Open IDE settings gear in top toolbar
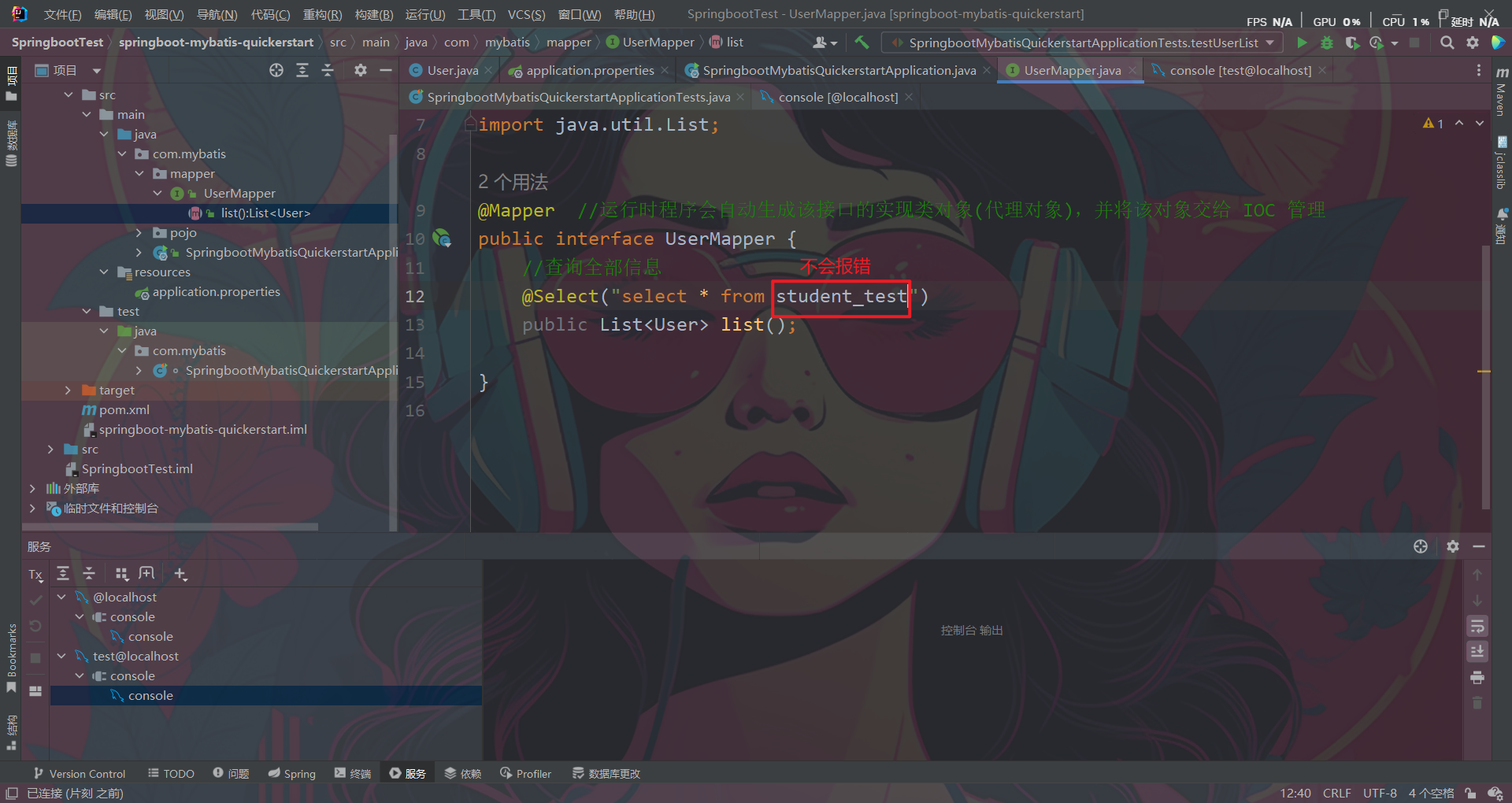Viewport: 1512px width, 803px height. coord(1472,43)
